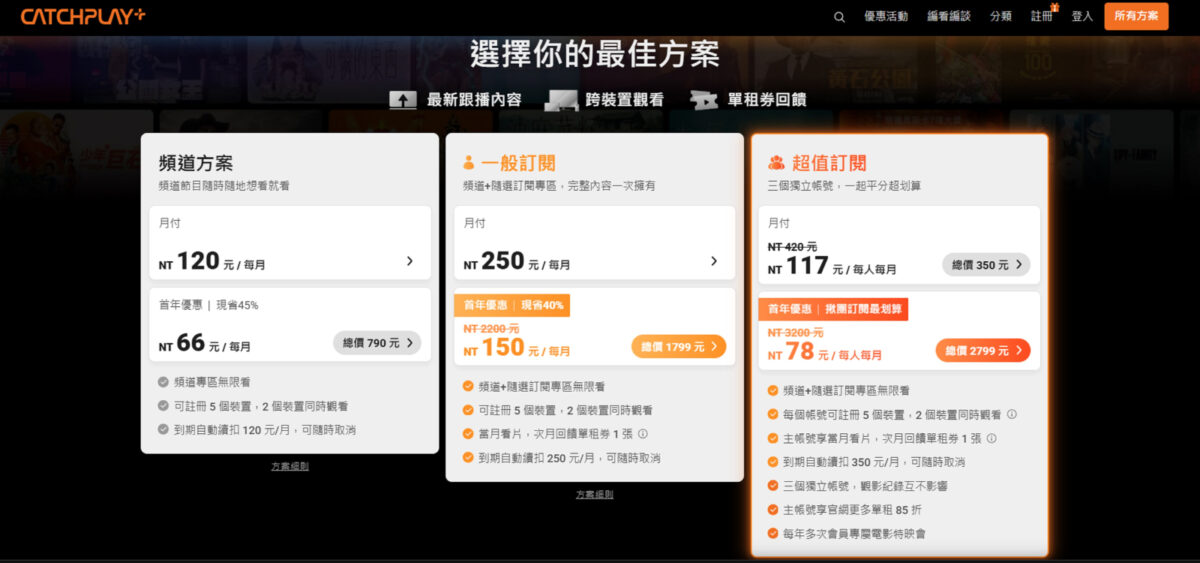Click info icon next to 2 個裝置同時觀看 in 超值訂閱

(x=1011, y=414)
